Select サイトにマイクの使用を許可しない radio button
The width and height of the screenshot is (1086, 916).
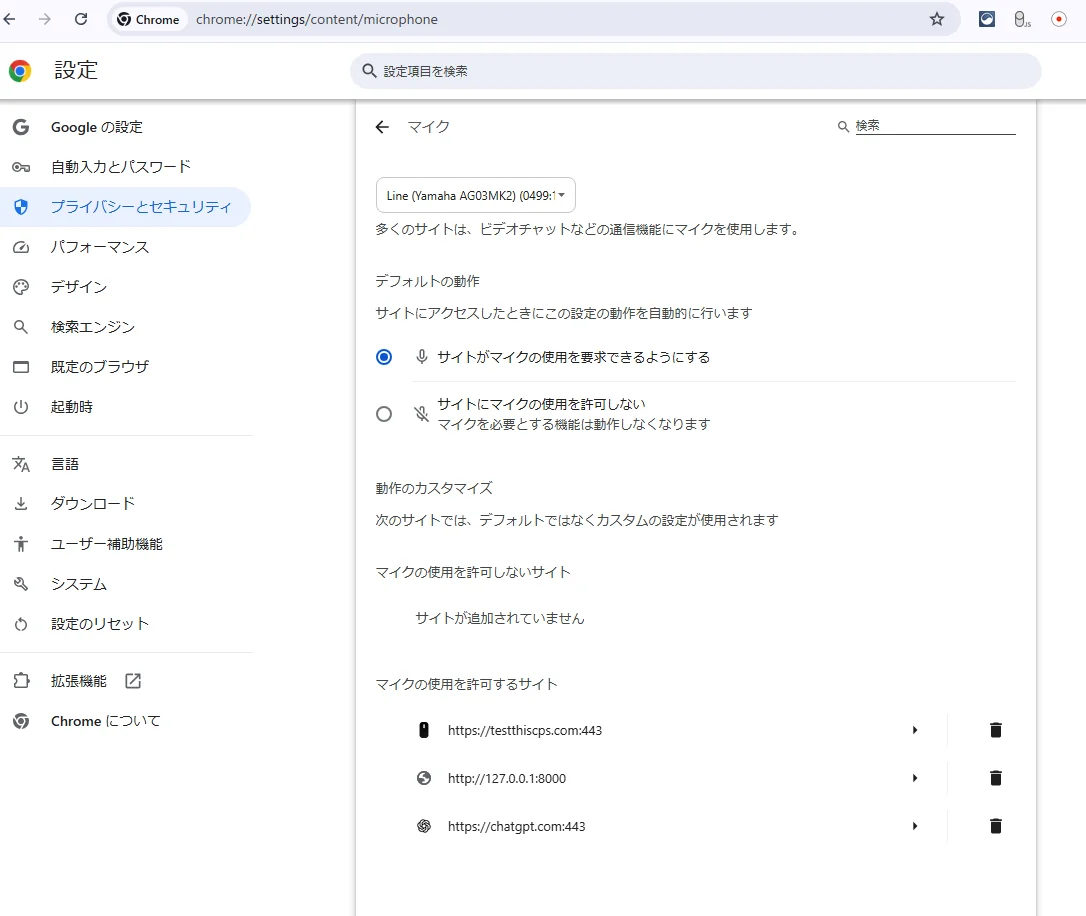(x=384, y=414)
